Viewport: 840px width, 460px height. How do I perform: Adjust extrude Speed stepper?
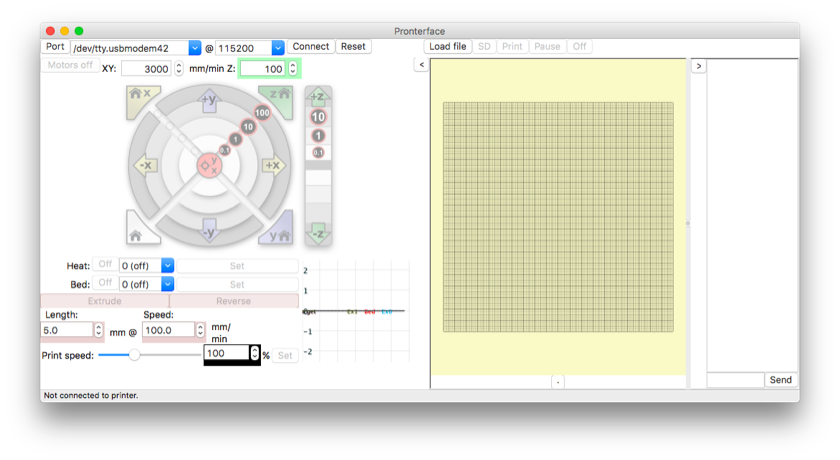pyautogui.click(x=200, y=330)
